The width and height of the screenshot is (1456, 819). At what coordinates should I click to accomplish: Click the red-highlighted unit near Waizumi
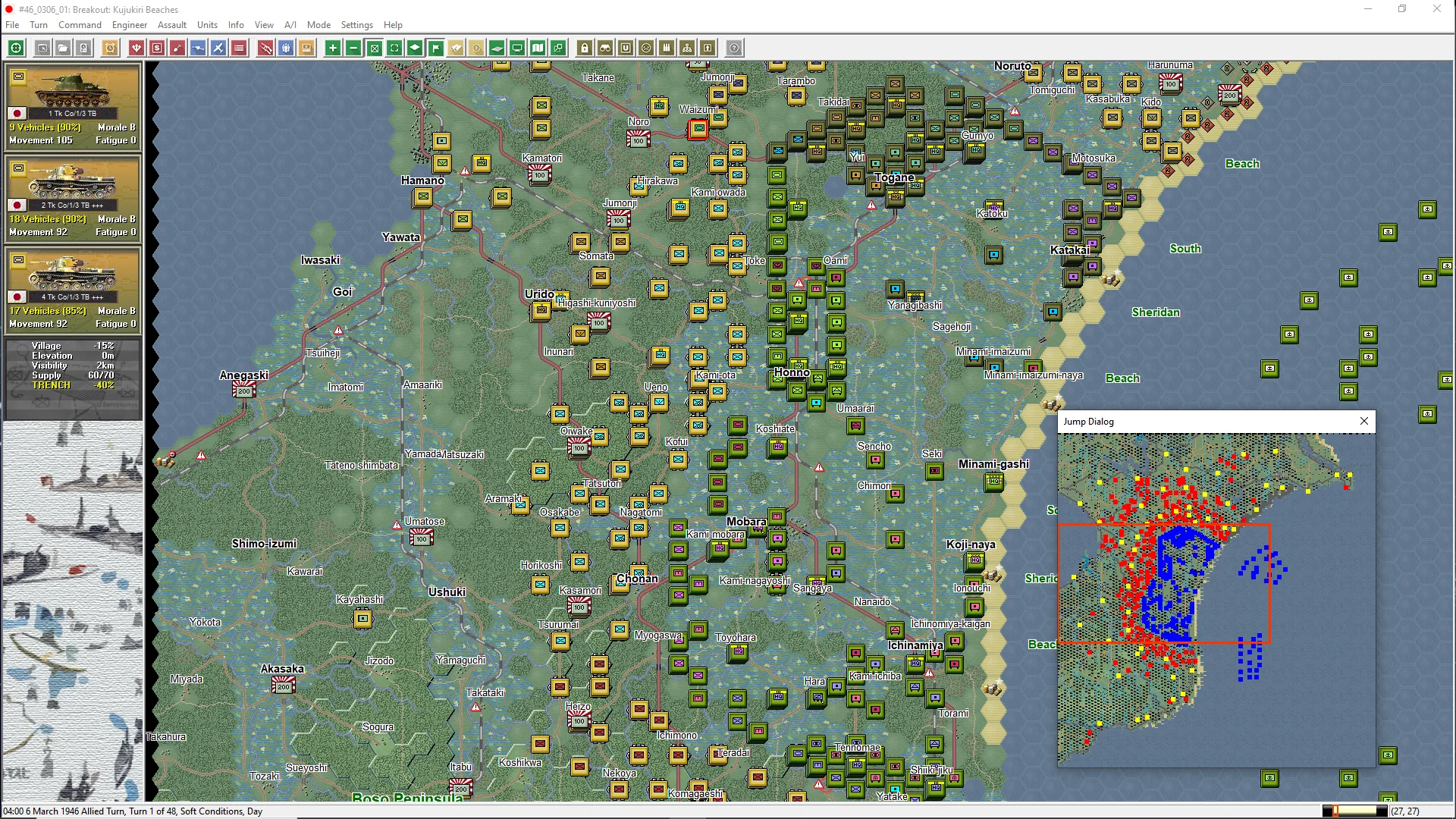click(x=698, y=130)
